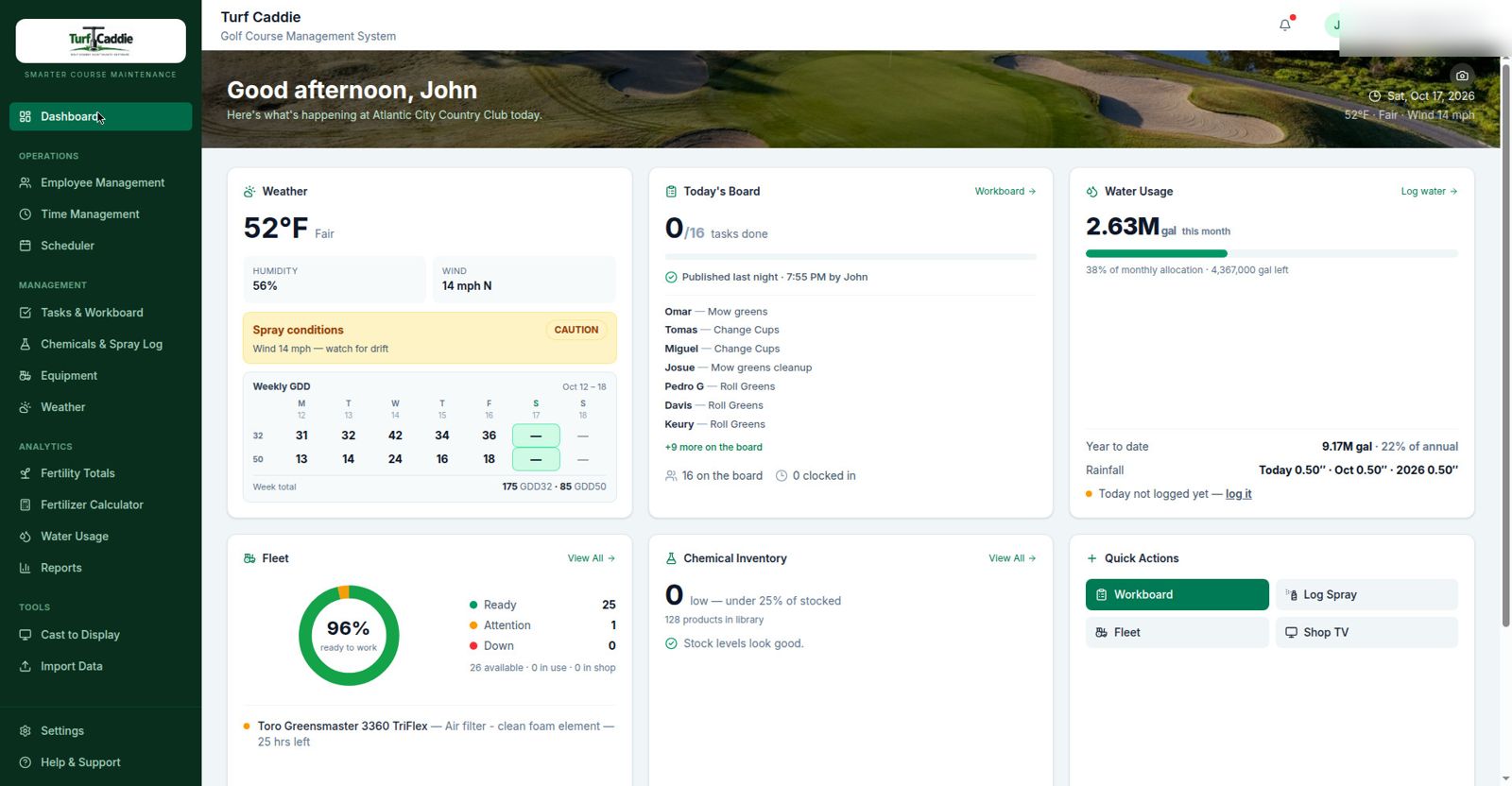Click the Fertilizer Calculator icon
1512x786 pixels.
point(26,505)
